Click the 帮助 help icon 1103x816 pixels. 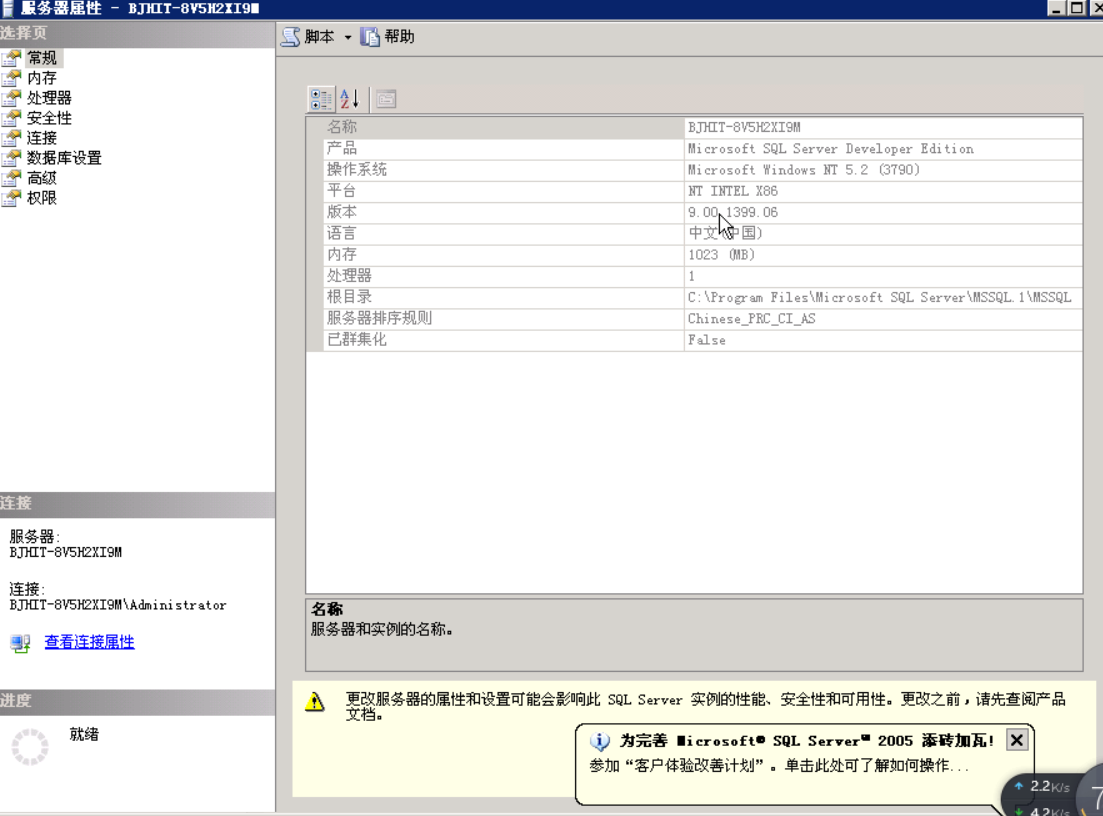(x=370, y=37)
